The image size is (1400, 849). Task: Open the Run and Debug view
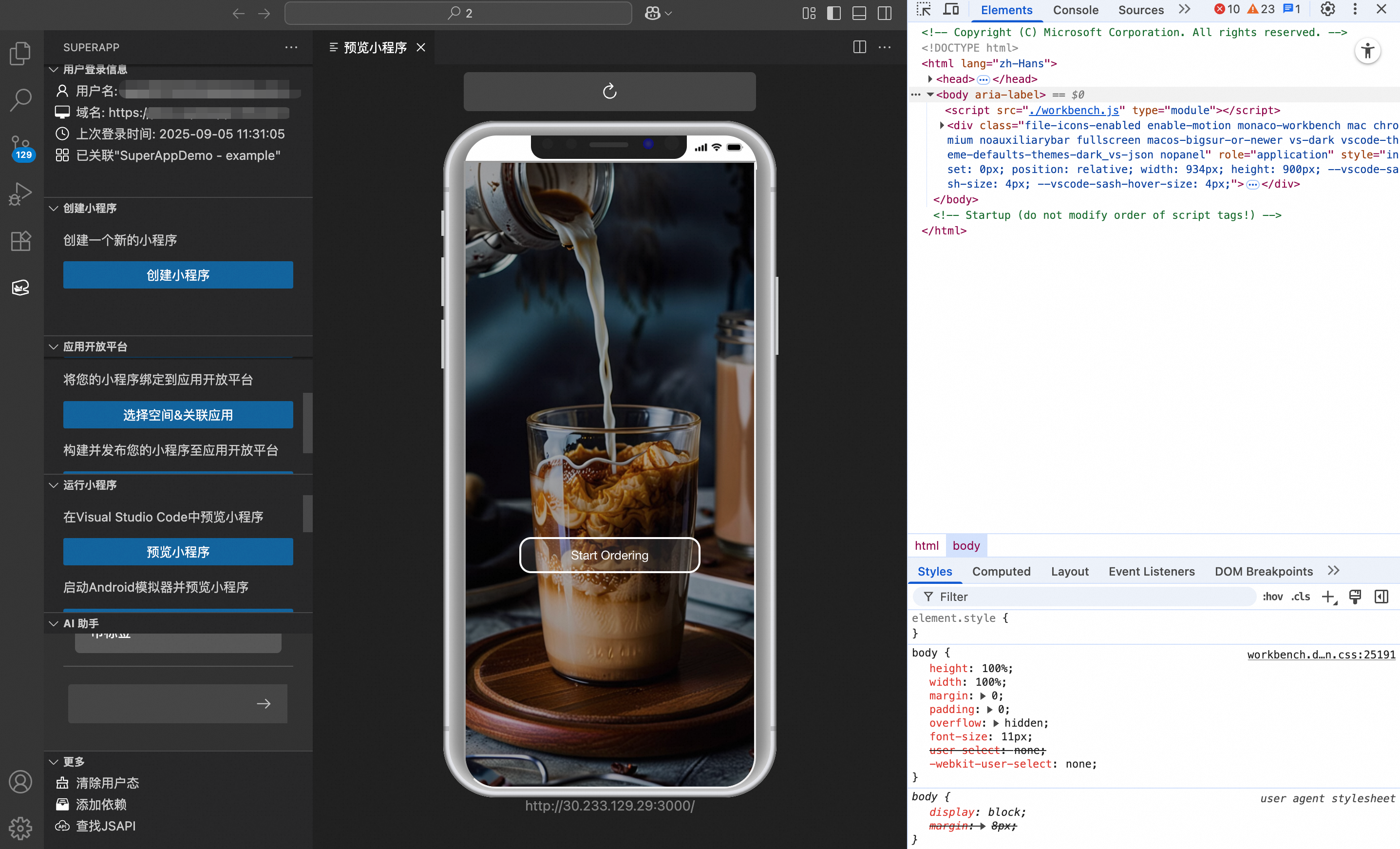pyautogui.click(x=20, y=193)
